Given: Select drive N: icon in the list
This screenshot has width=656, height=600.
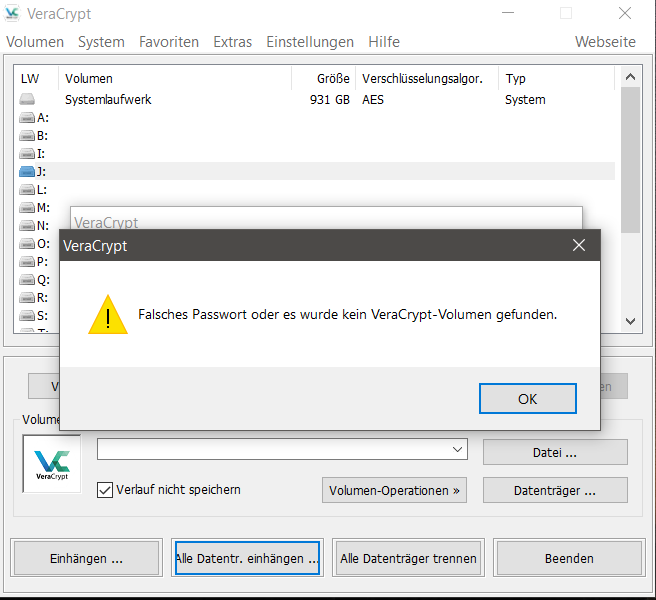Looking at the screenshot, I should [x=27, y=226].
